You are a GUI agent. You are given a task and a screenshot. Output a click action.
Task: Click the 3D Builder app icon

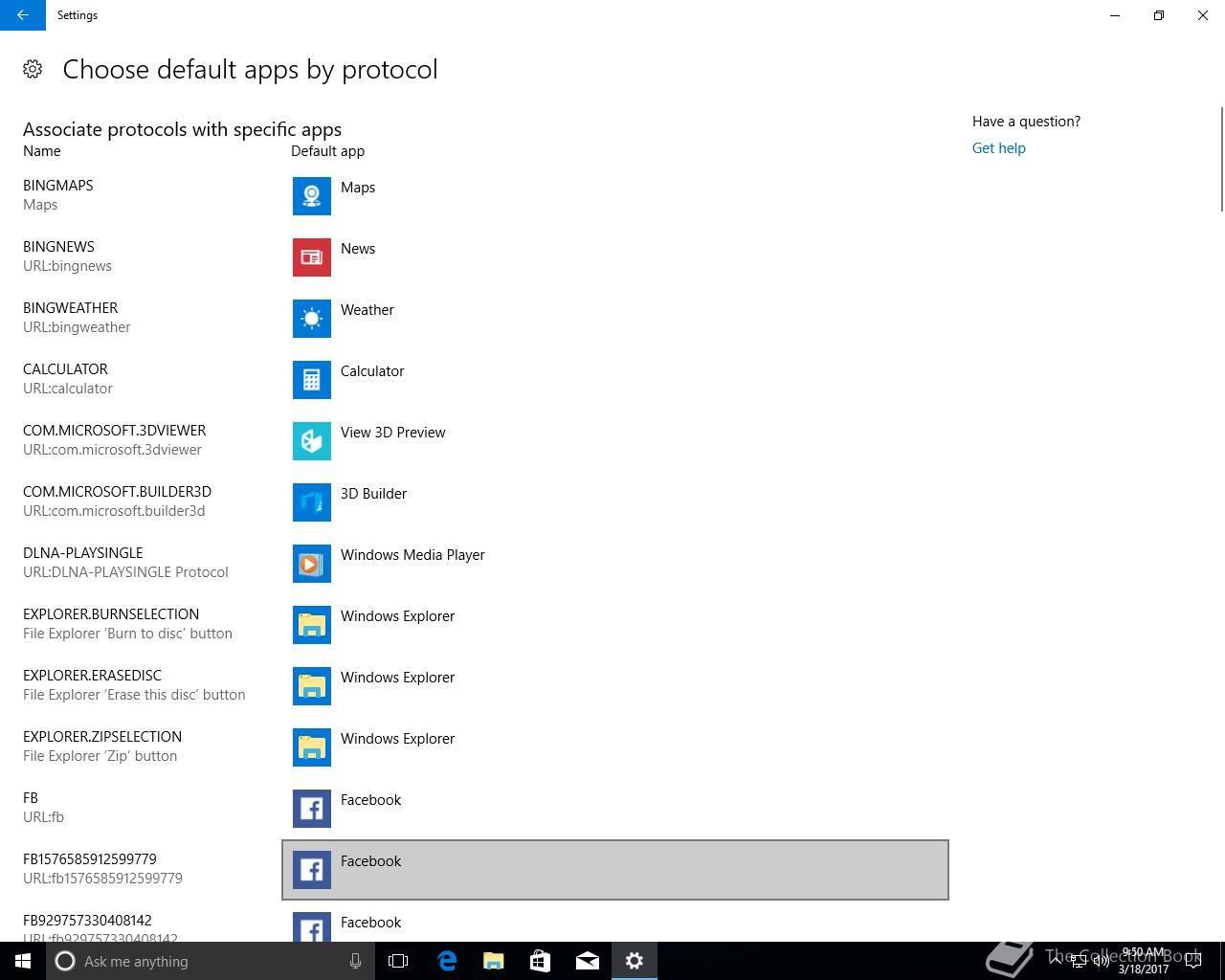(312, 502)
